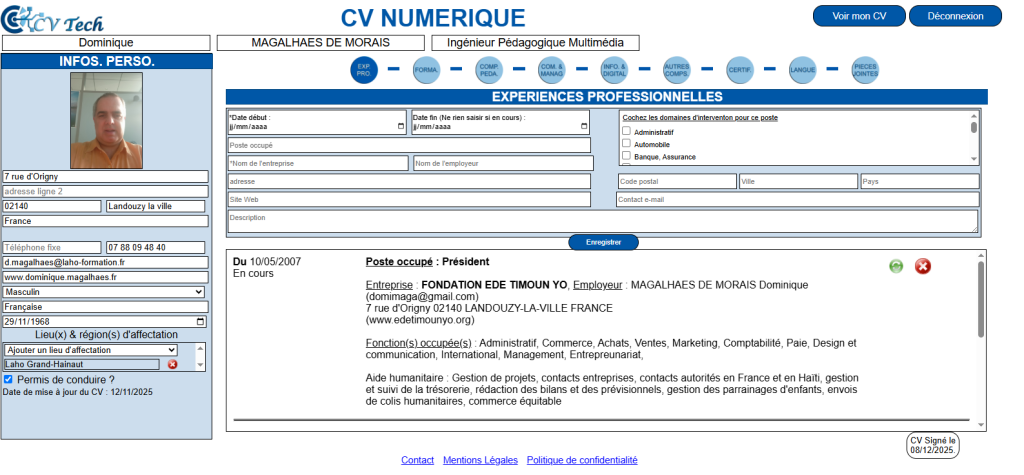Go to EXP. PRO. step circle

pos(364,69)
